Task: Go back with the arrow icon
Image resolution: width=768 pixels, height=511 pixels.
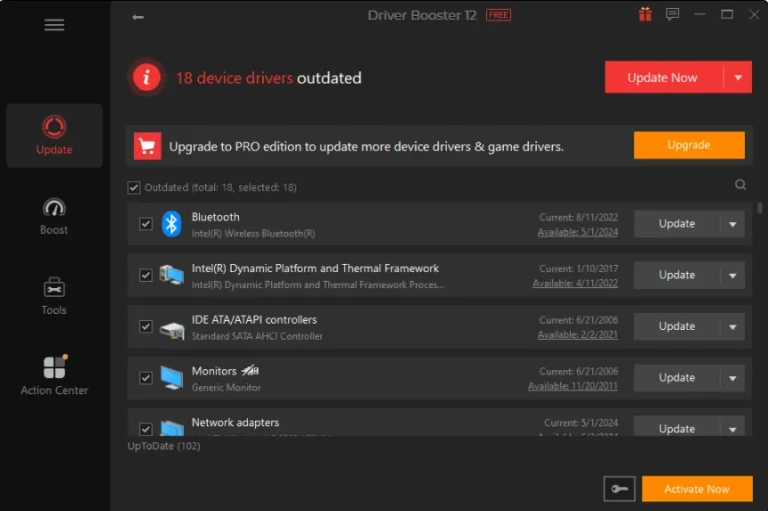Action: click(x=138, y=17)
